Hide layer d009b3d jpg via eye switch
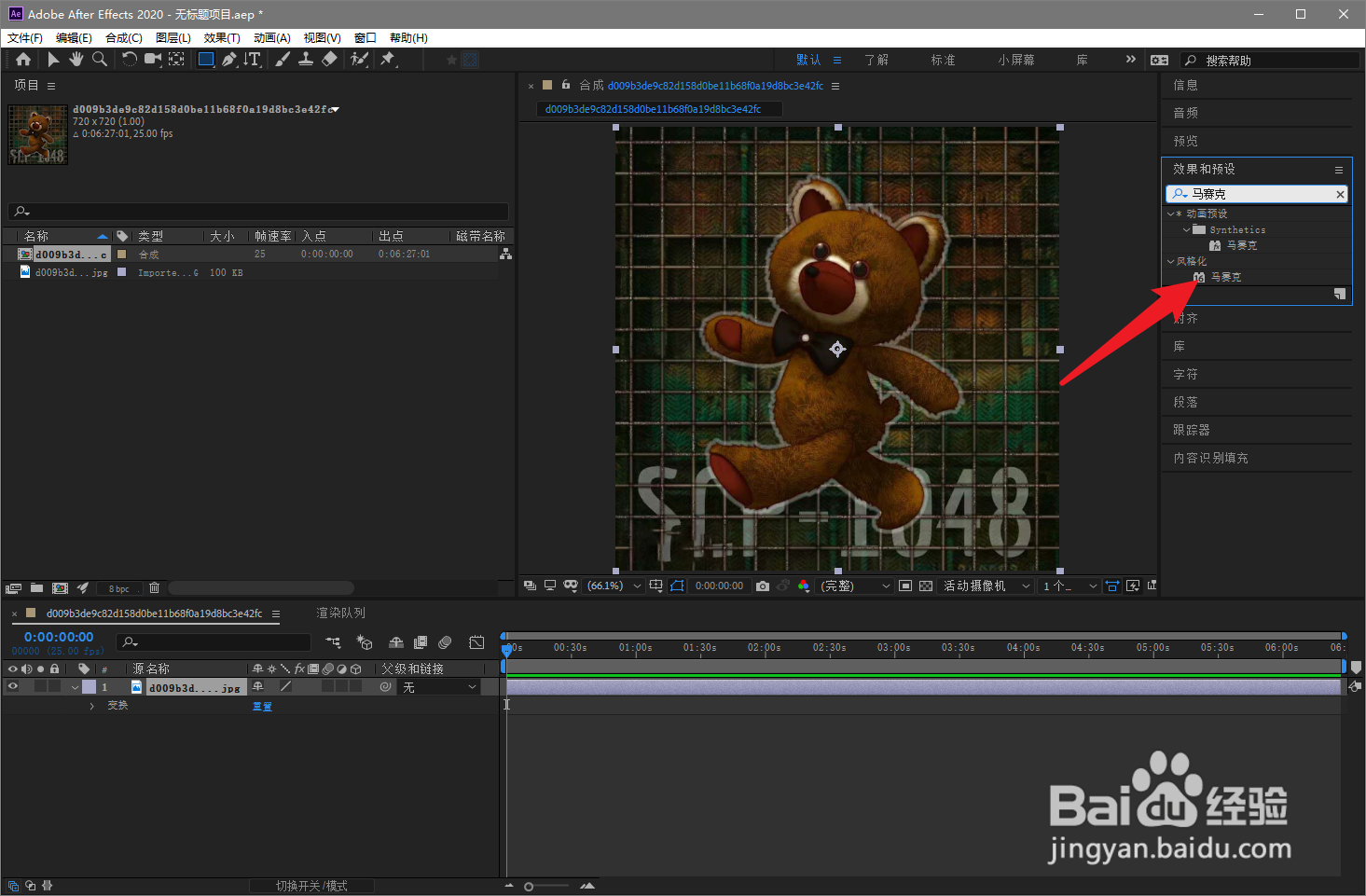The height and width of the screenshot is (896, 1366). point(13,687)
